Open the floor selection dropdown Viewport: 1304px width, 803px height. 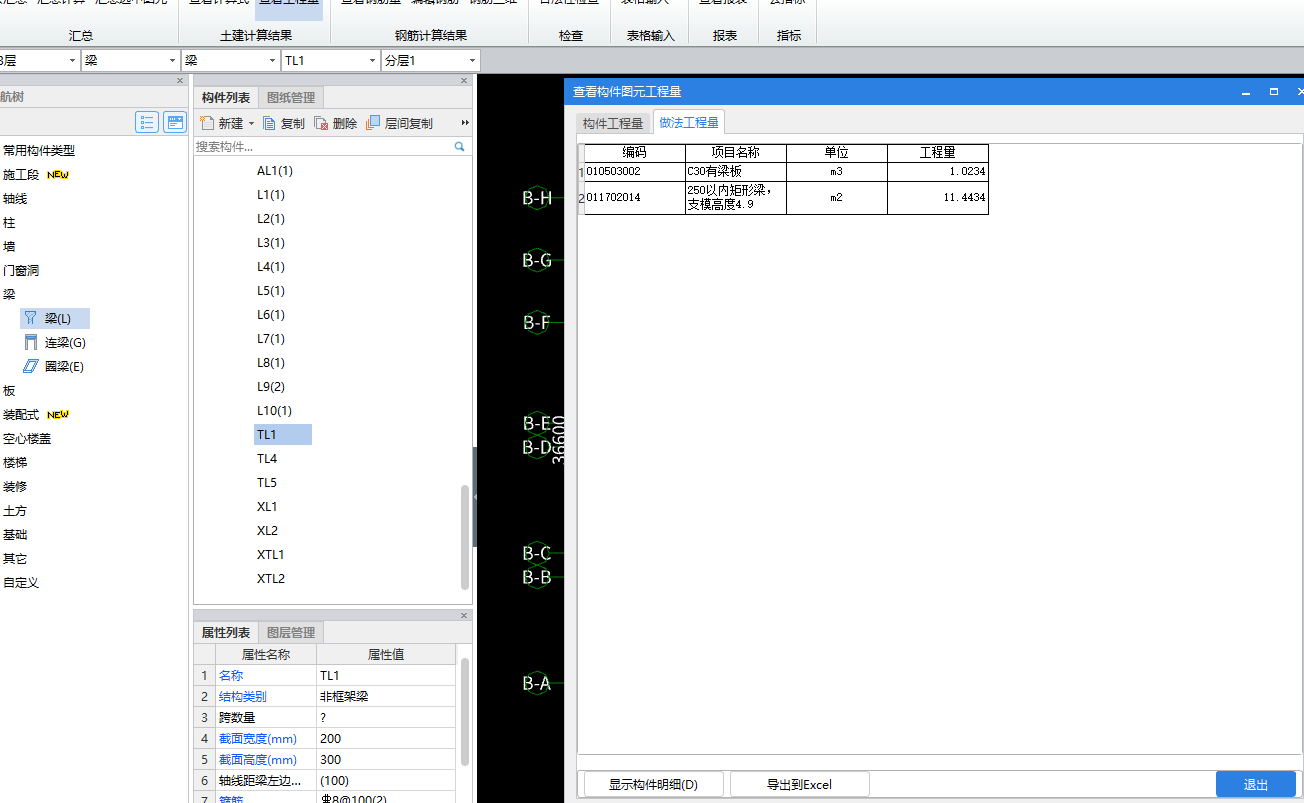[72, 61]
